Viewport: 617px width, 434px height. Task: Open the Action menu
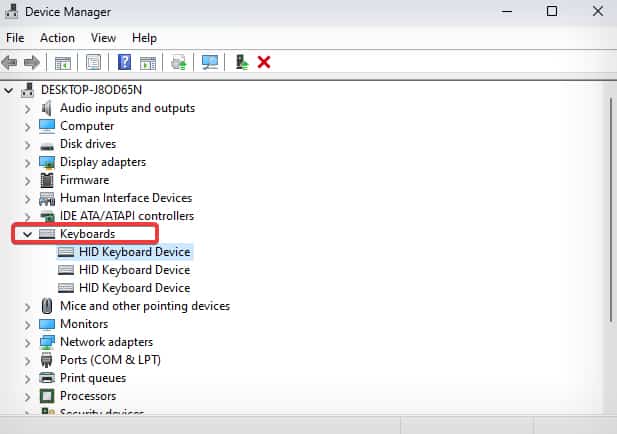click(x=57, y=38)
